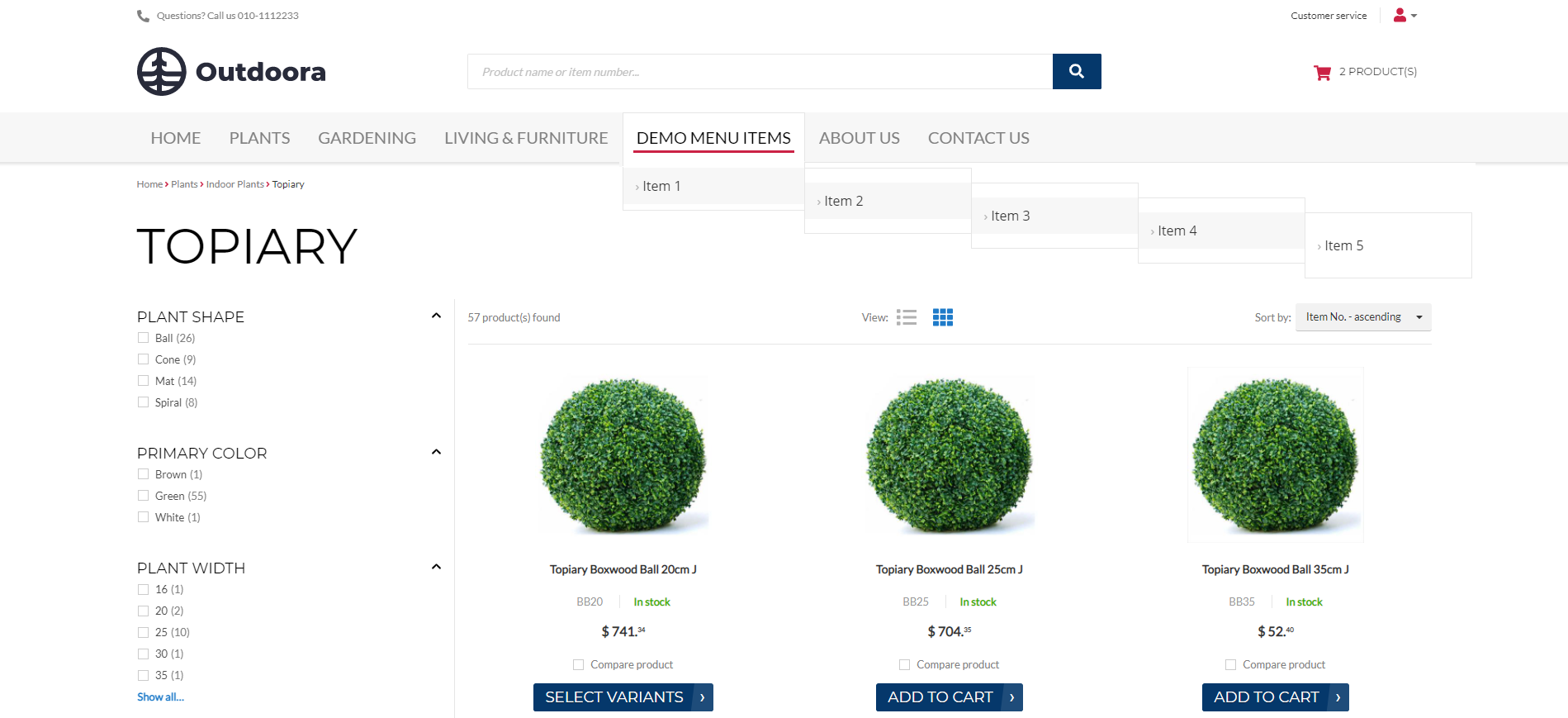Tick the width 25 (10) checkbox

(x=143, y=632)
